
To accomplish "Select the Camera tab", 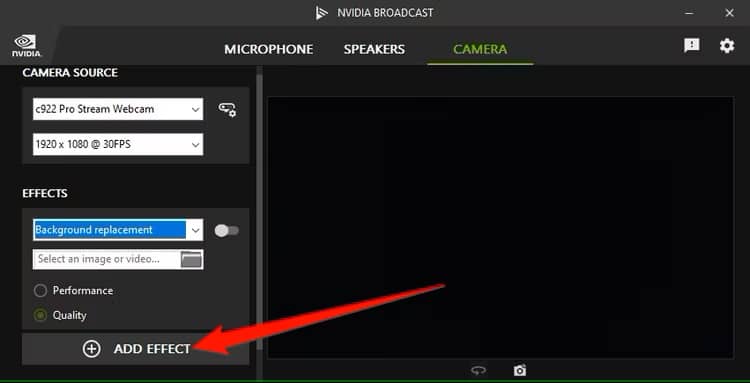I will (480, 49).
